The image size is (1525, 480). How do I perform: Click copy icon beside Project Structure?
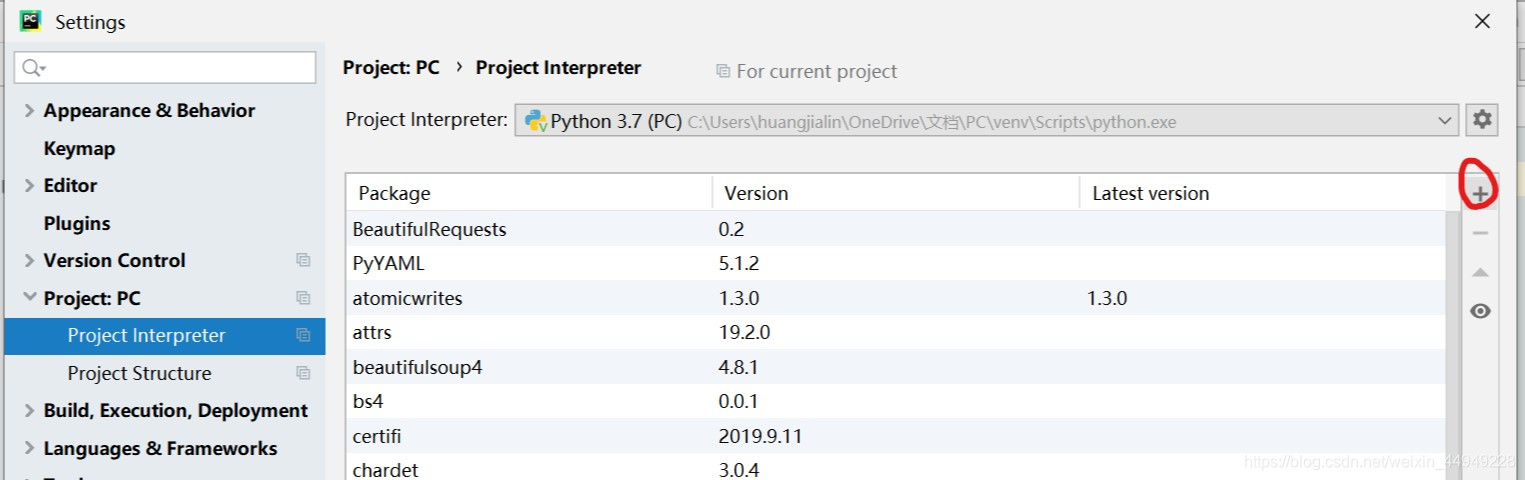pyautogui.click(x=303, y=373)
